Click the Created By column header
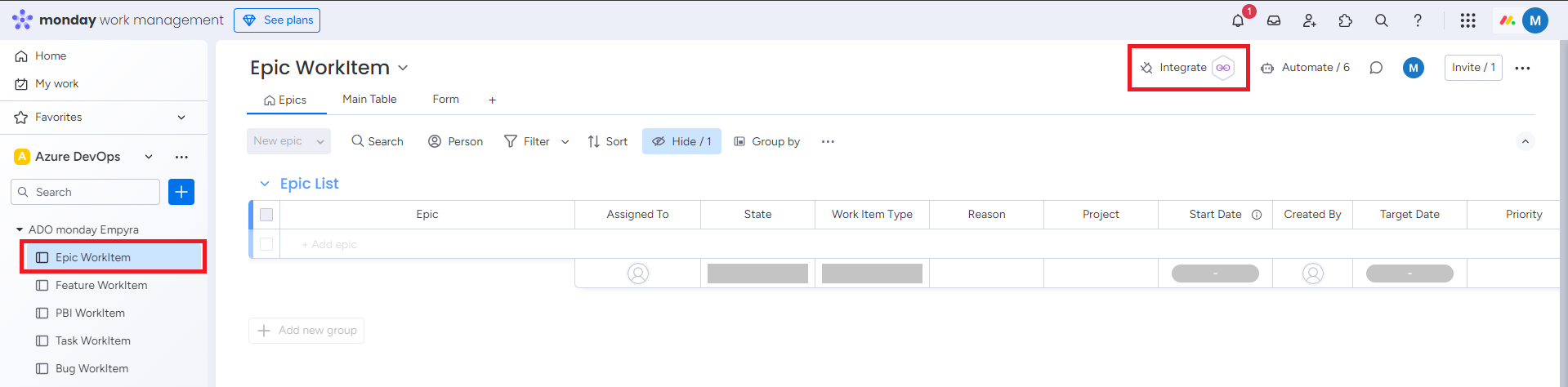Viewport: 1568px width, 387px height. click(1312, 215)
